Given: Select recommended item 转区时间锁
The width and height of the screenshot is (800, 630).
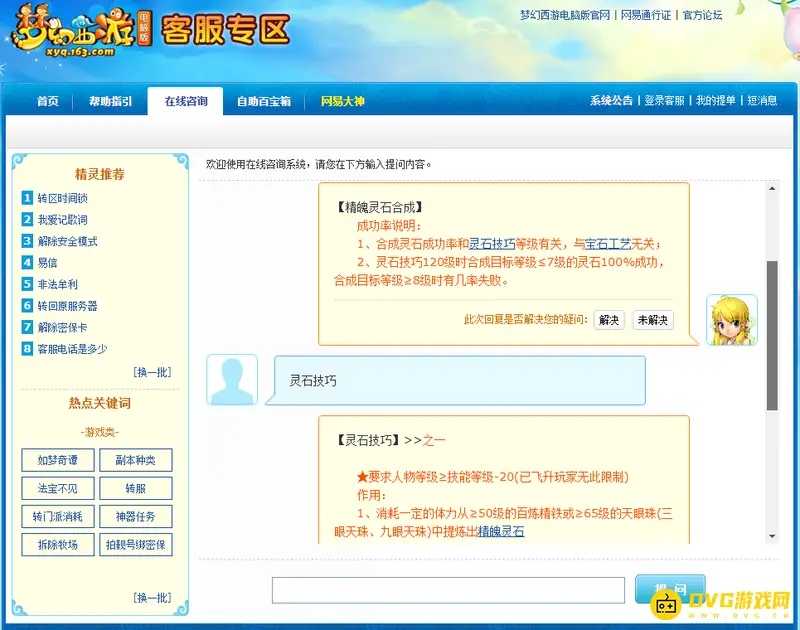Looking at the screenshot, I should pyautogui.click(x=62, y=198).
